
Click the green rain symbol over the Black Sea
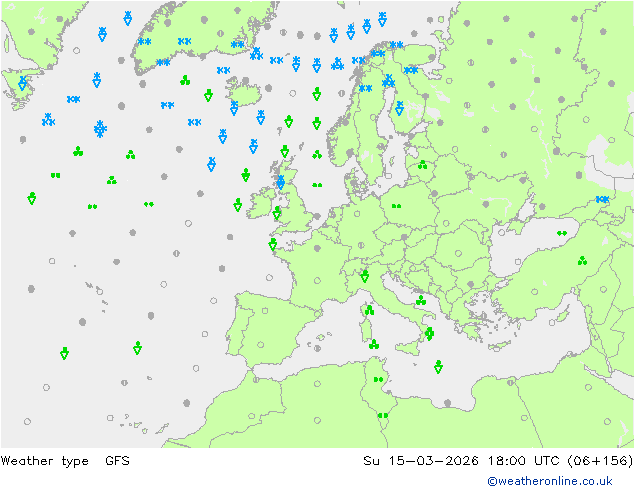[562, 233]
